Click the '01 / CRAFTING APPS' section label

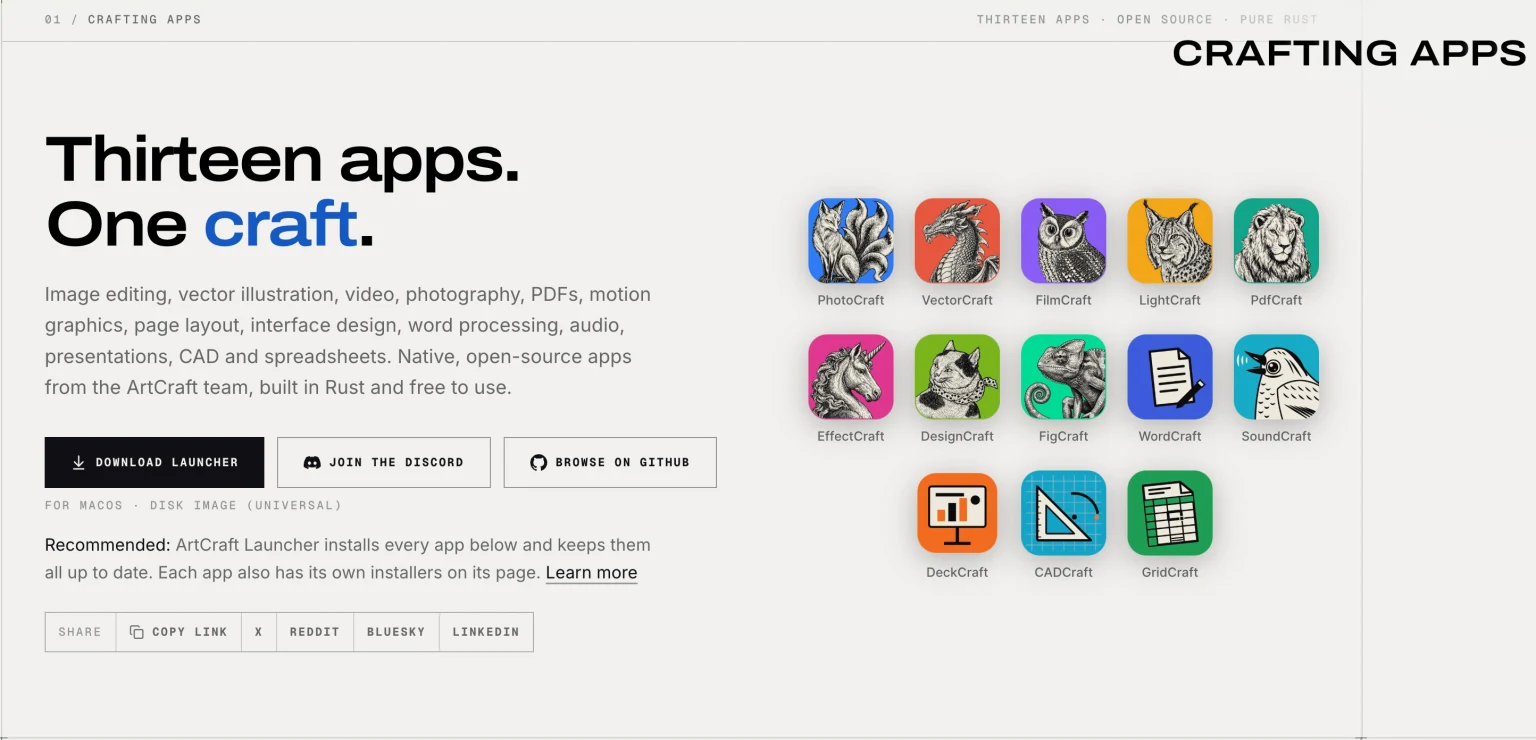pos(123,19)
